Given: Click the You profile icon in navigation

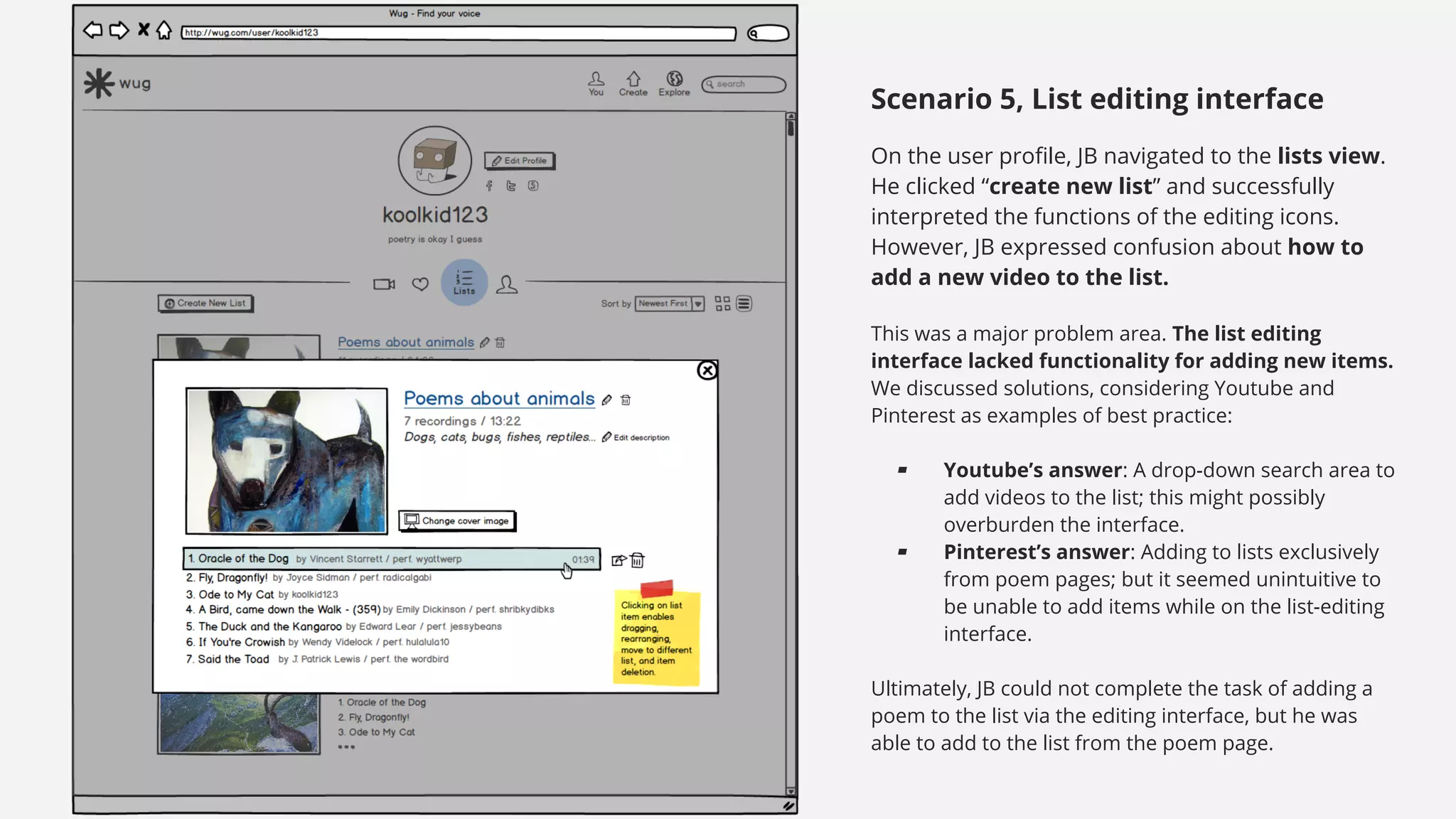Looking at the screenshot, I should pyautogui.click(x=596, y=79).
